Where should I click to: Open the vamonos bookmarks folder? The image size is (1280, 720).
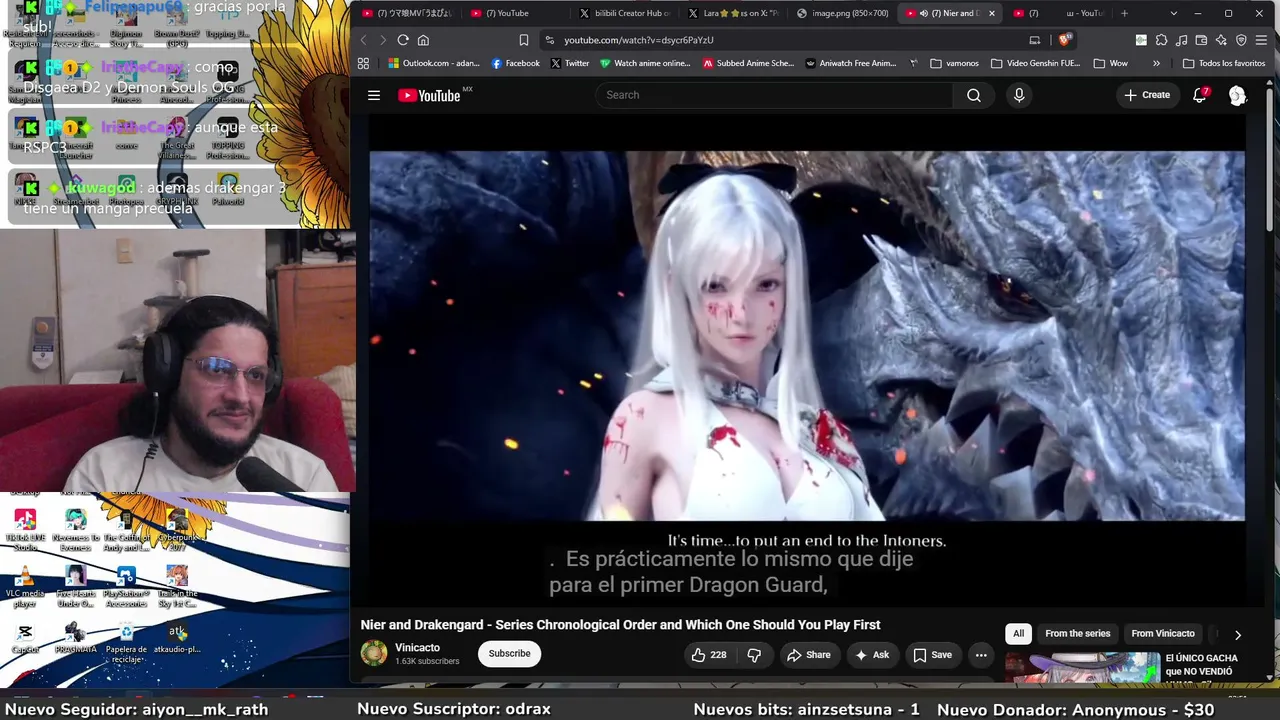click(x=954, y=63)
